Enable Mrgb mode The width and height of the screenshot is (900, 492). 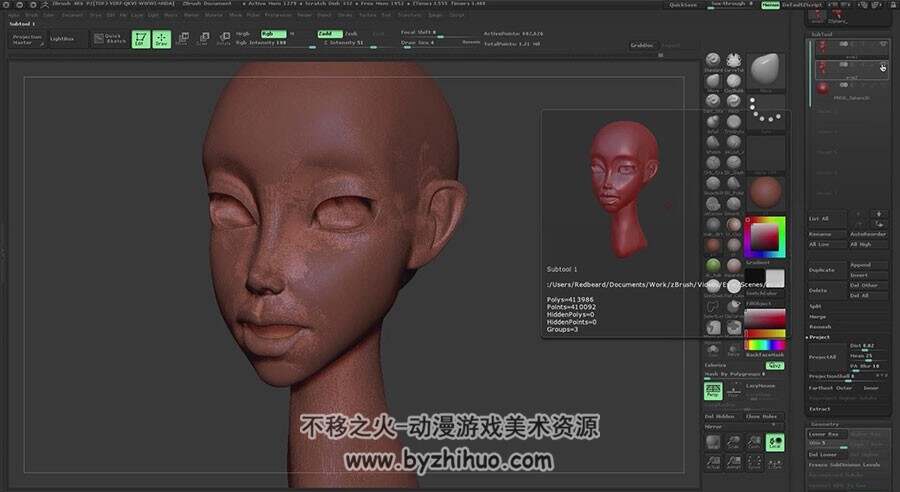point(243,34)
